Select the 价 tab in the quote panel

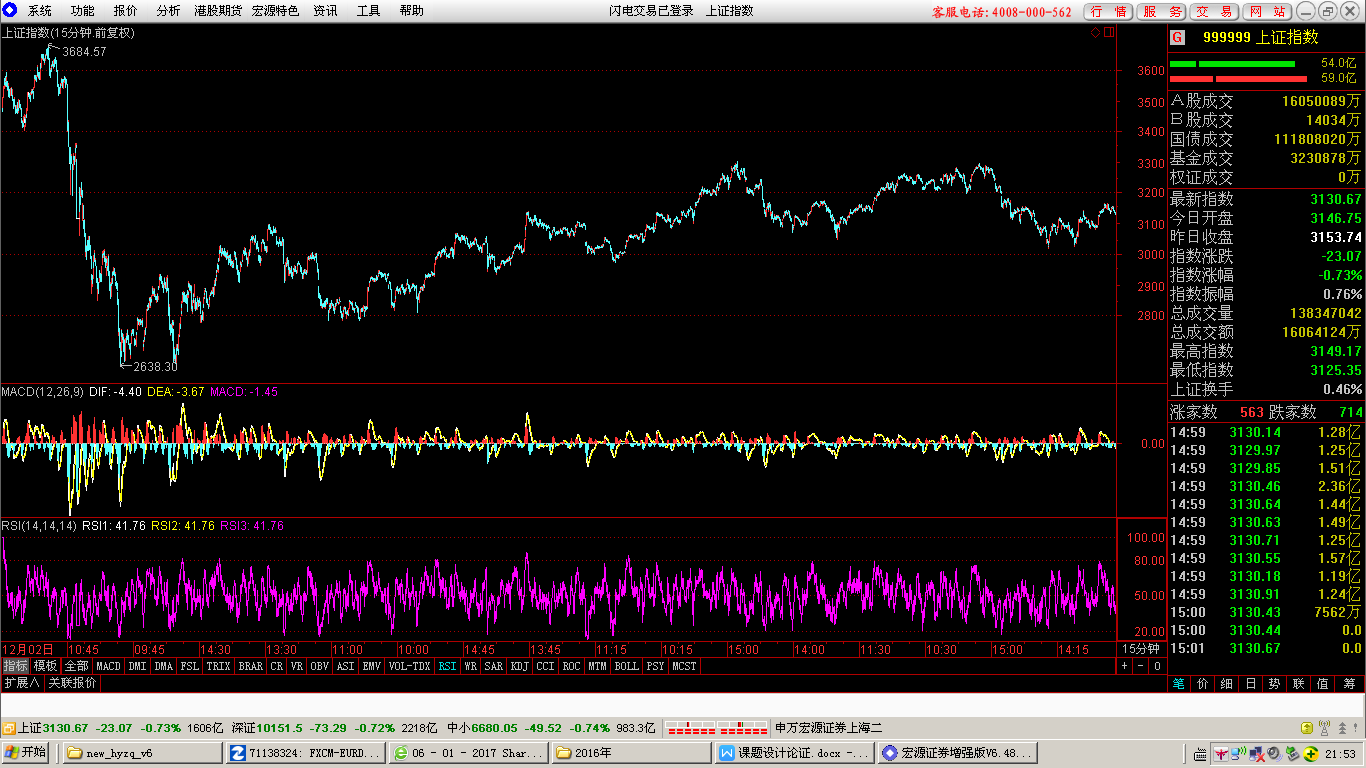(x=1202, y=683)
